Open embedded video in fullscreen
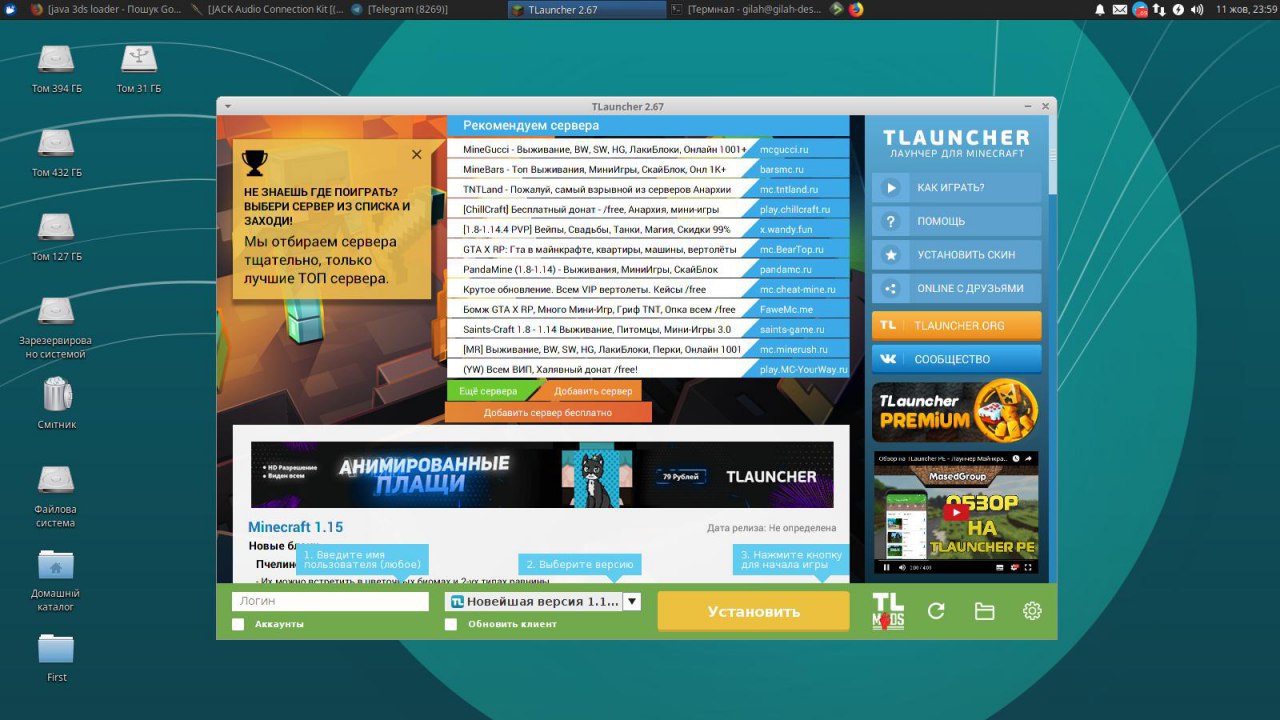Viewport: 1280px width, 720px height. (1028, 567)
